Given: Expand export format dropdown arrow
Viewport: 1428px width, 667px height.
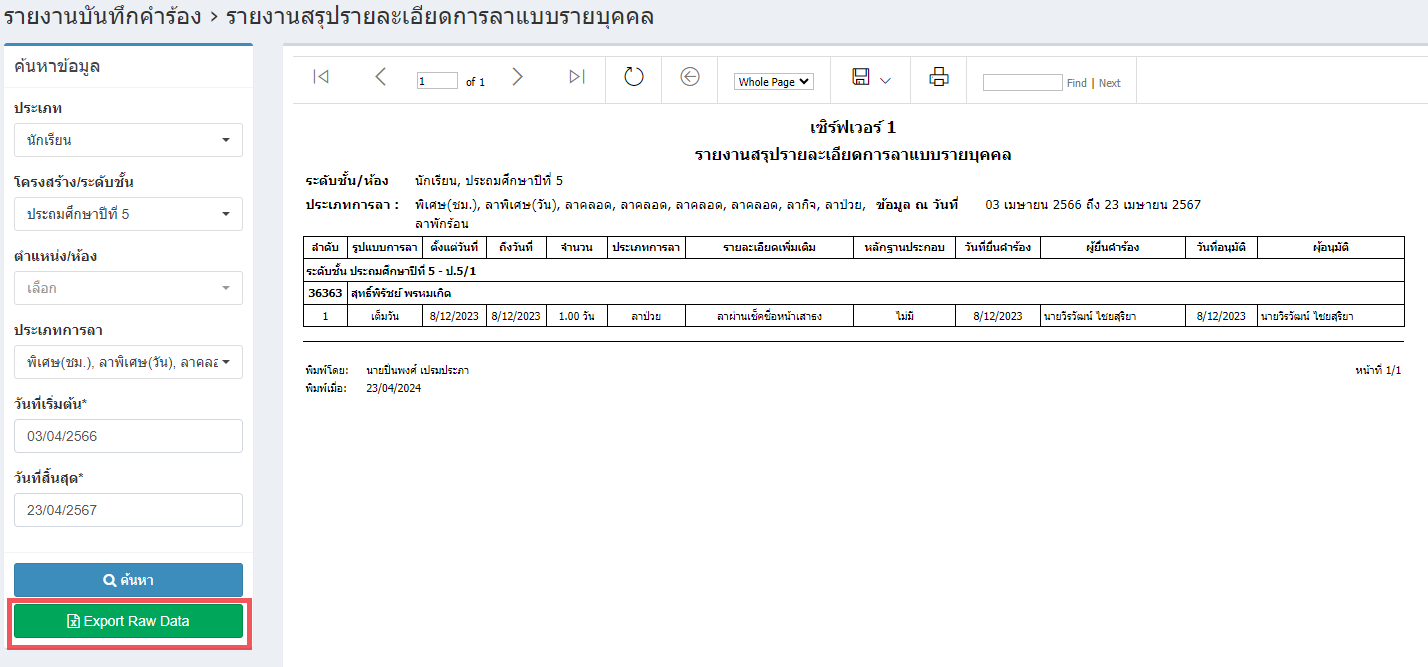Looking at the screenshot, I should click(885, 81).
